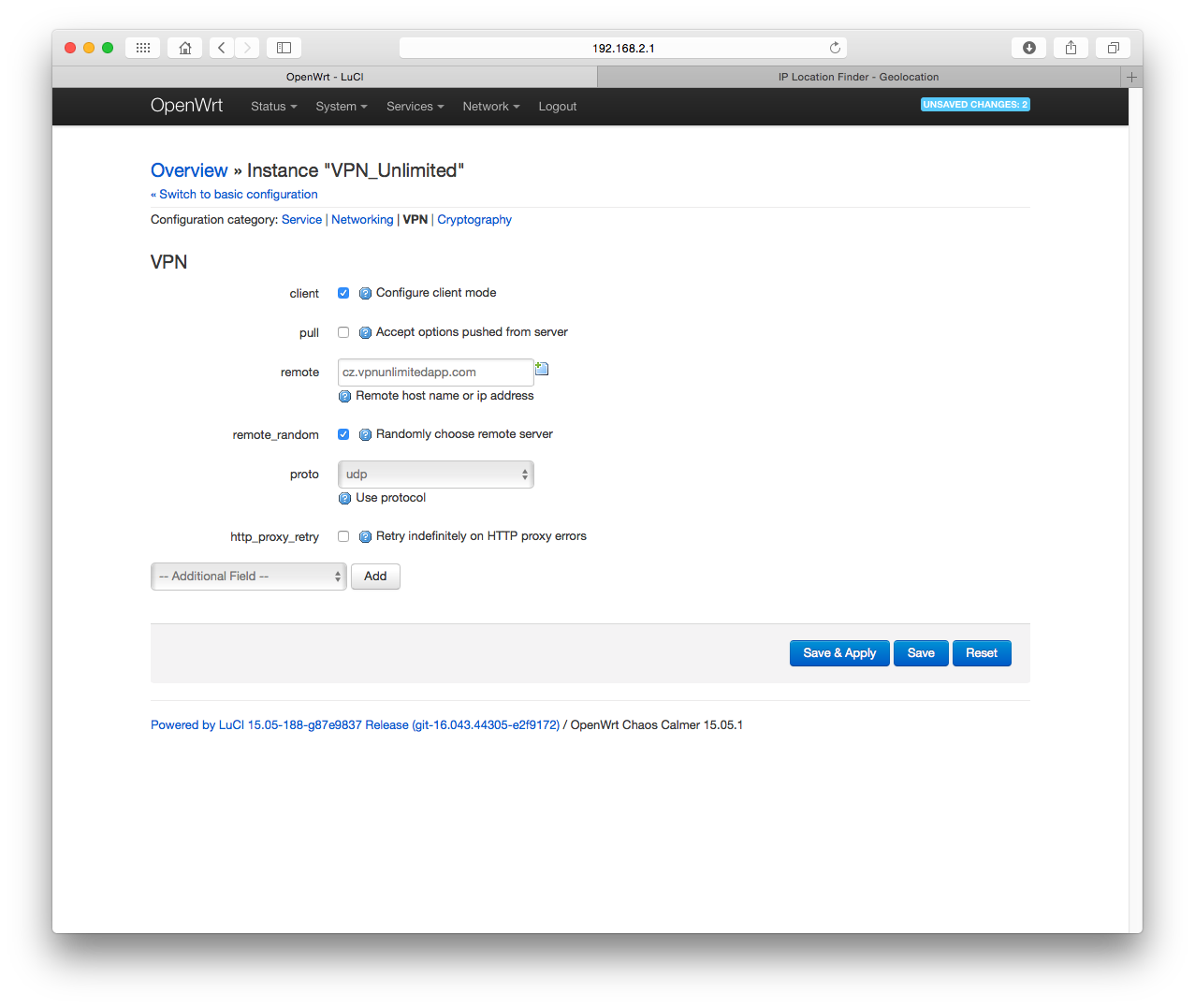Click the Save & Apply button
This screenshot has width=1195, height=1008.
point(839,653)
